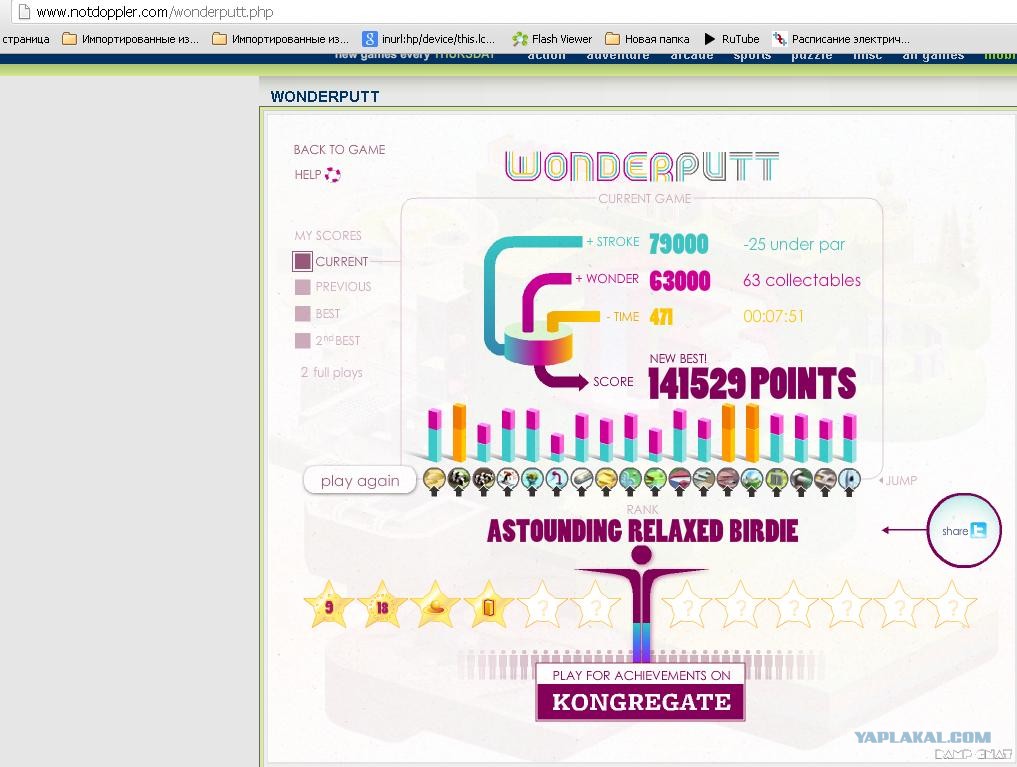The height and width of the screenshot is (767, 1017).
Task: Click the 141529 POINTS score text
Action: coord(752,383)
